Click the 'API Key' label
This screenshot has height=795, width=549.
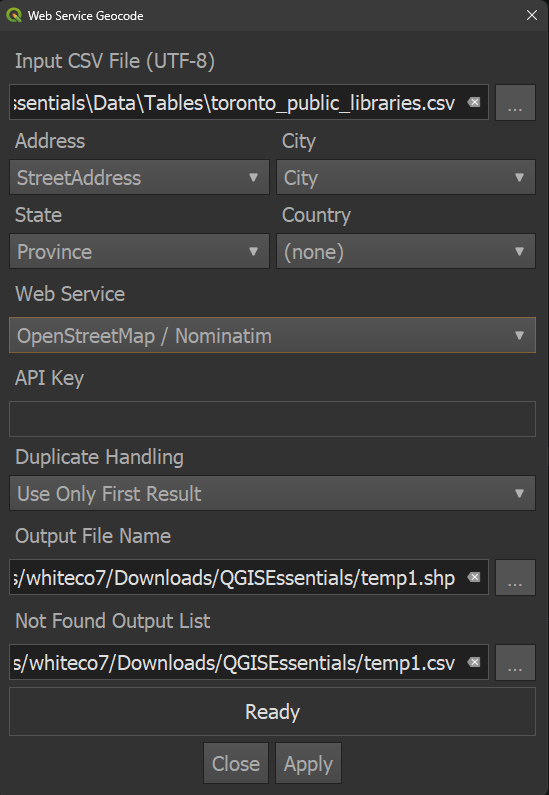(x=50, y=378)
